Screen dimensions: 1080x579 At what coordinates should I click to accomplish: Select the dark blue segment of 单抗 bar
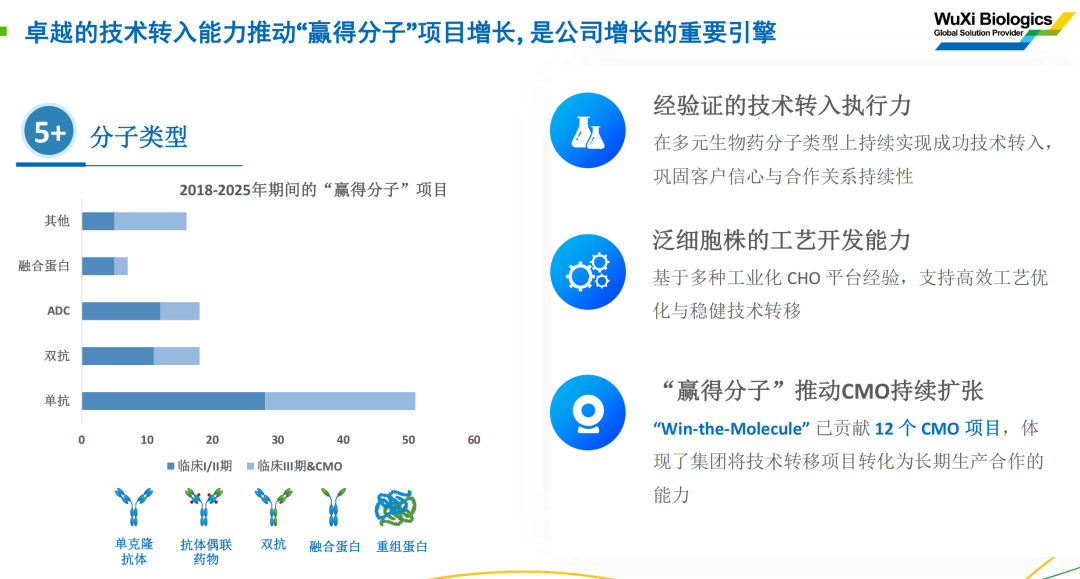coord(173,401)
